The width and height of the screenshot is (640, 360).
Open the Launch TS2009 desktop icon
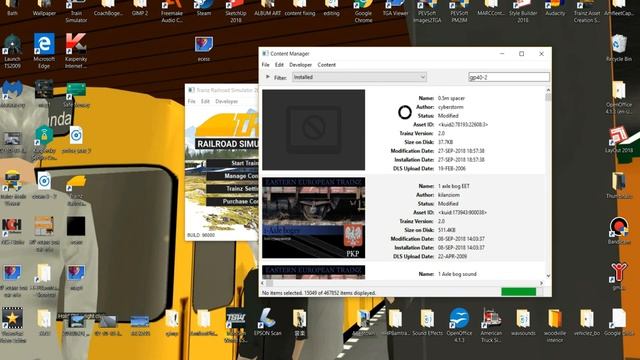pos(12,51)
